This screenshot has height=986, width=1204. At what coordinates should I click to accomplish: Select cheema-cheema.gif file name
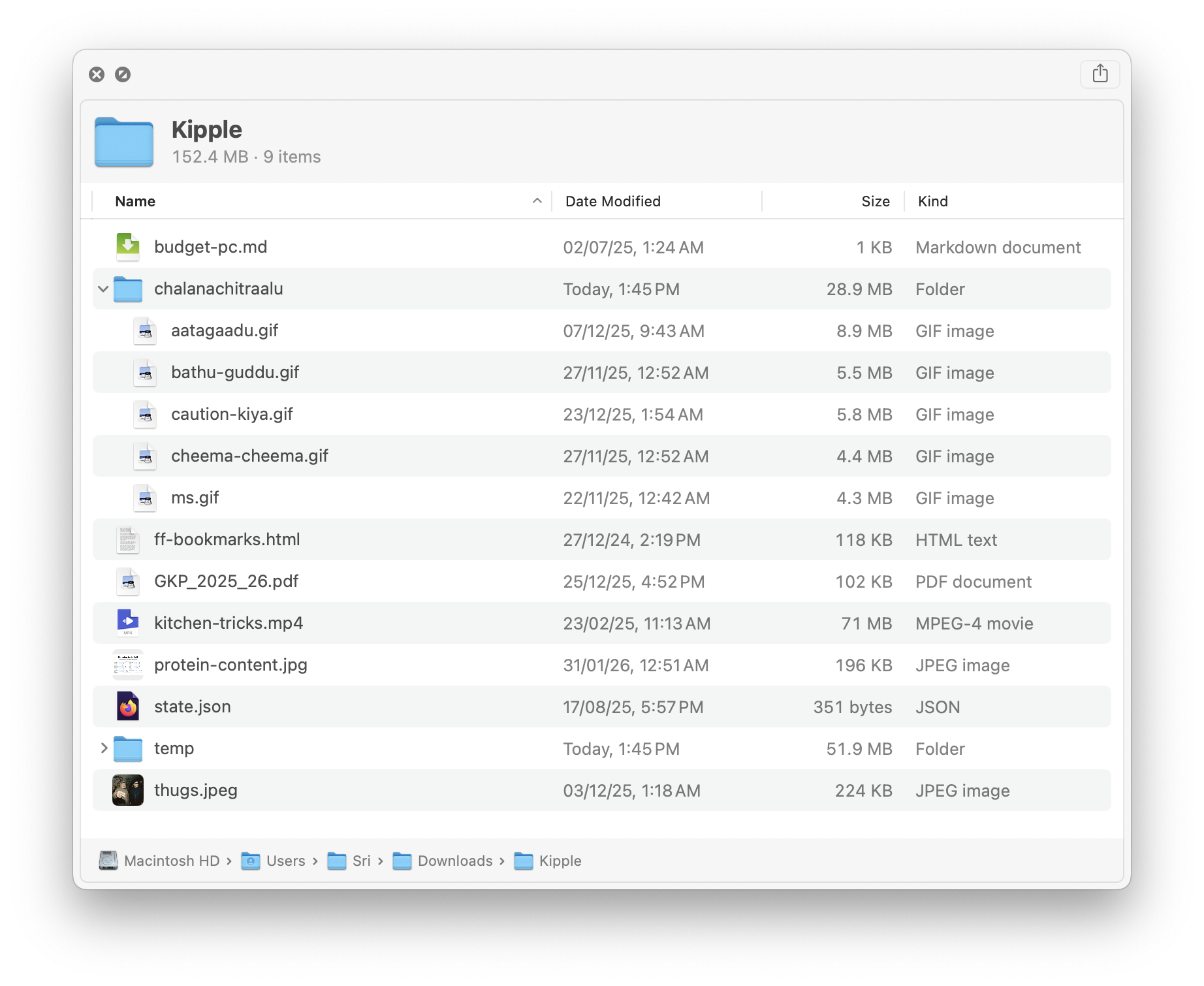click(249, 456)
